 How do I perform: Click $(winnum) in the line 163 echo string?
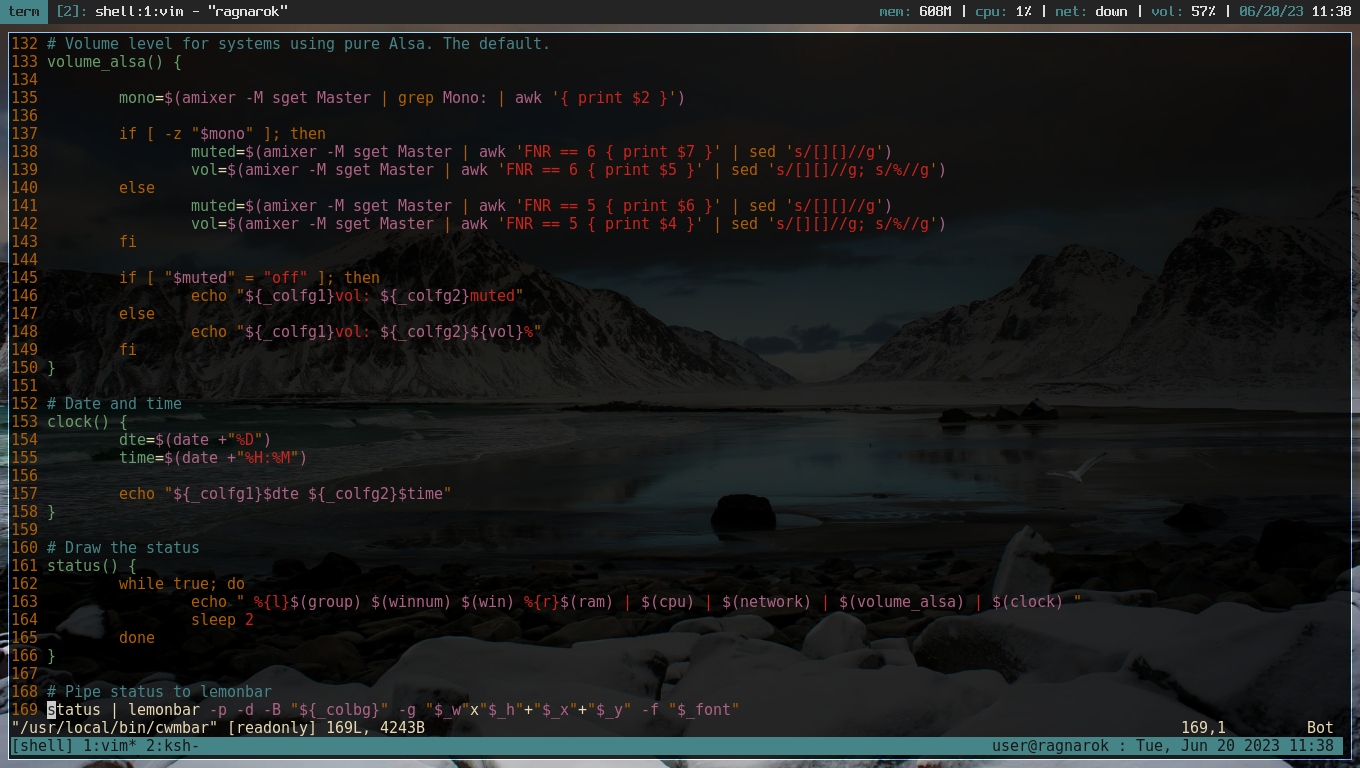tap(411, 602)
